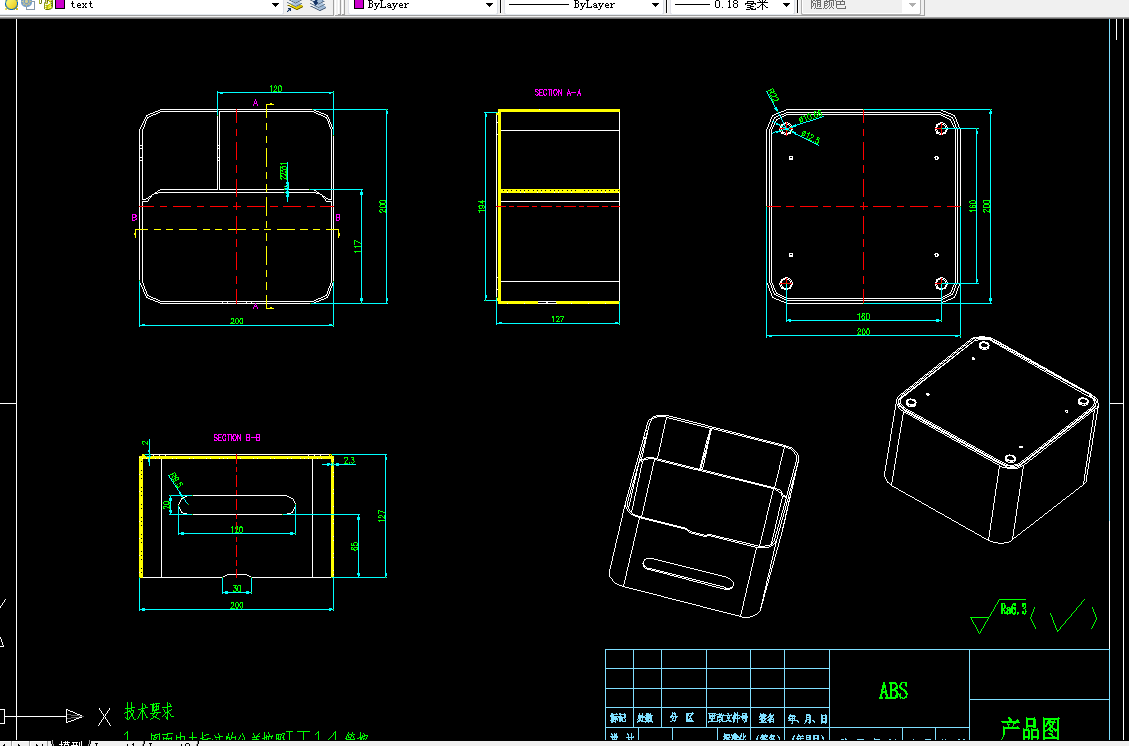Click the 处数 title block cell
1129x746 pixels.
point(645,718)
